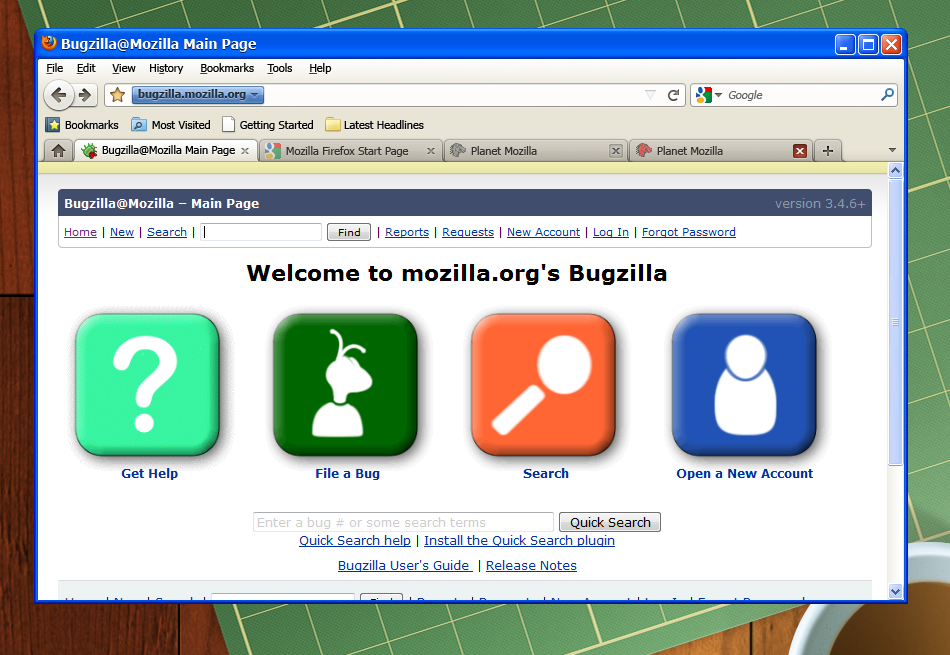Close the third tab Planet Mozilla with gray X
950x655 pixels.
616,151
